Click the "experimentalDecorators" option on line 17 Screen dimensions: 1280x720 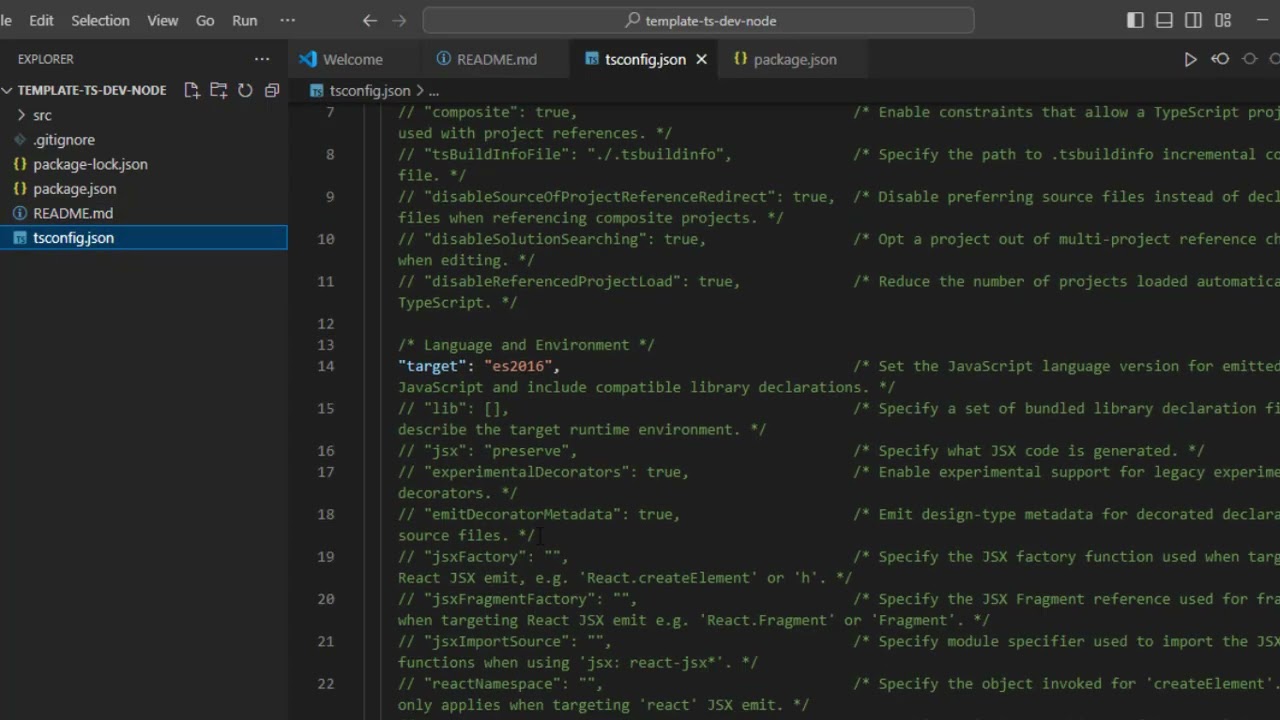[x=544, y=472]
